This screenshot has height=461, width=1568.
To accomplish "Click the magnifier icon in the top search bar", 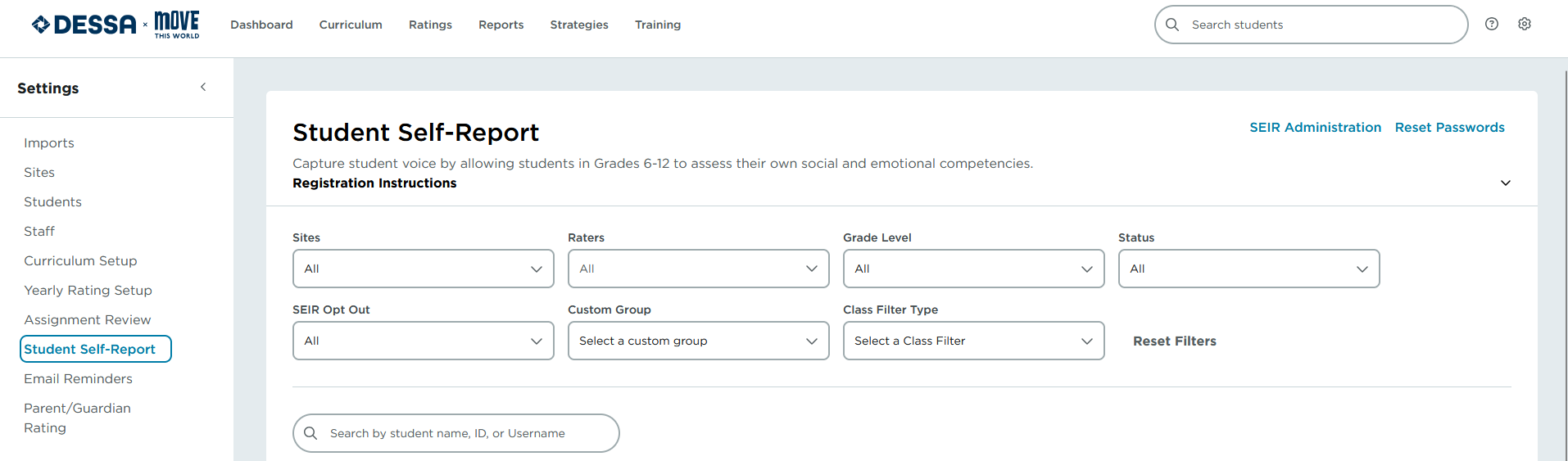I will tap(1172, 25).
